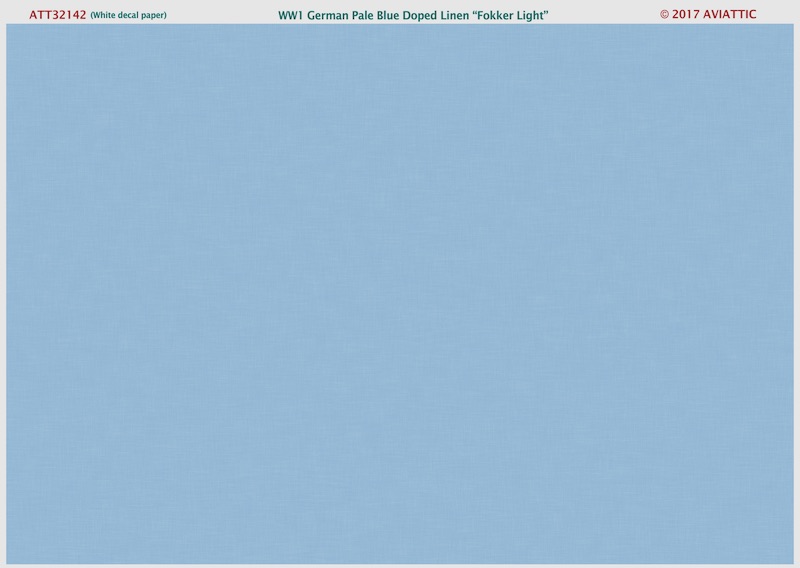The image size is (800, 568).
Task: Click the top-right corner of blue panel
Action: point(791,26)
